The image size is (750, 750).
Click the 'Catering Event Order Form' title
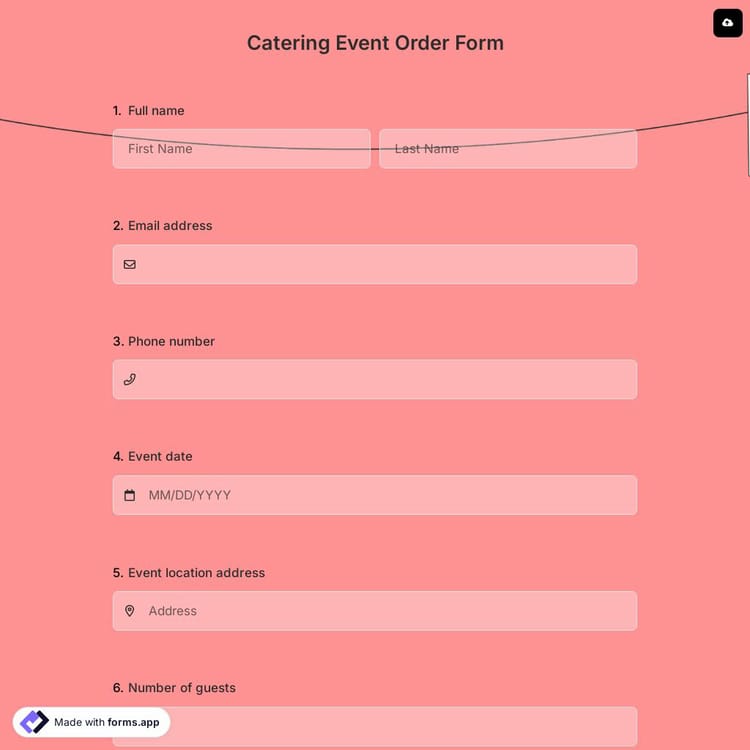[375, 43]
